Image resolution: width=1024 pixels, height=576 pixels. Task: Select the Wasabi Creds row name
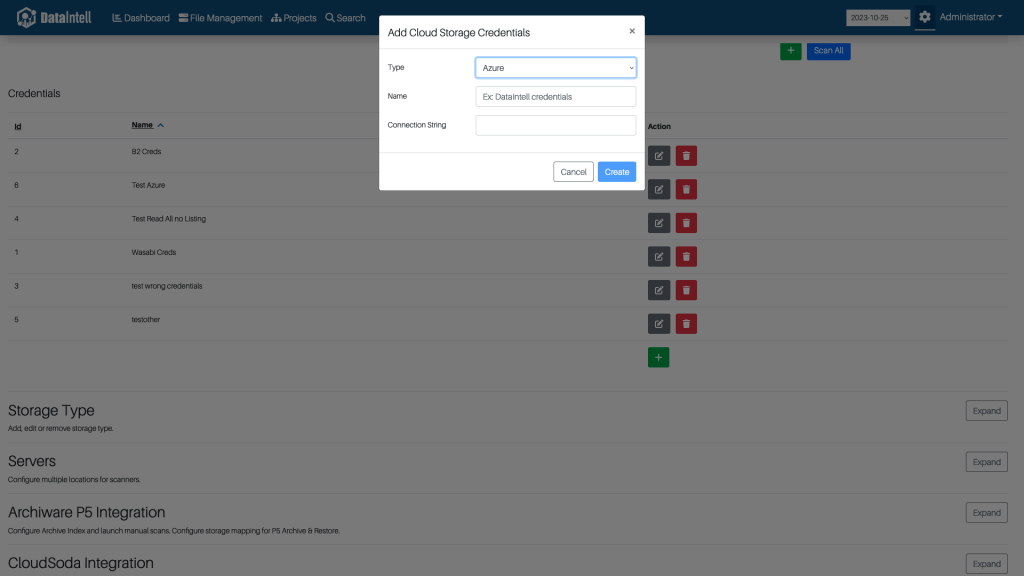pyautogui.click(x=153, y=253)
